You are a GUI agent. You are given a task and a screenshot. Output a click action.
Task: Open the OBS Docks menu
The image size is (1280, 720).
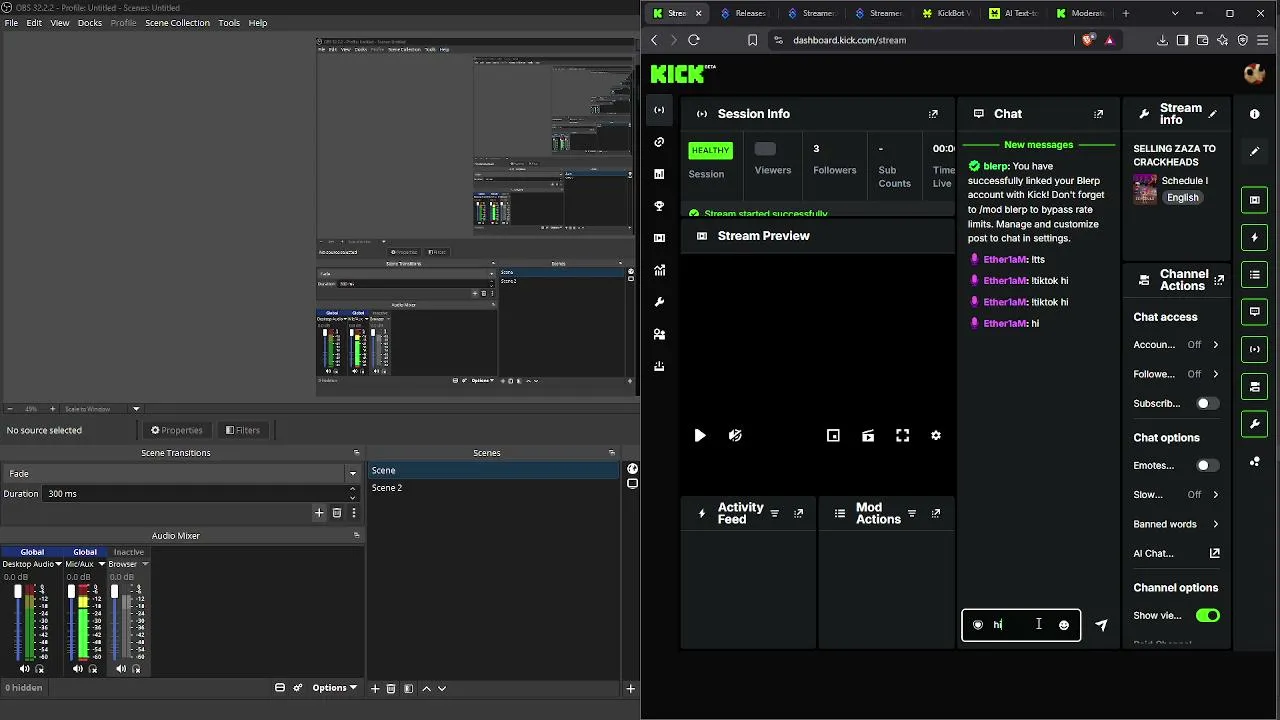point(90,23)
